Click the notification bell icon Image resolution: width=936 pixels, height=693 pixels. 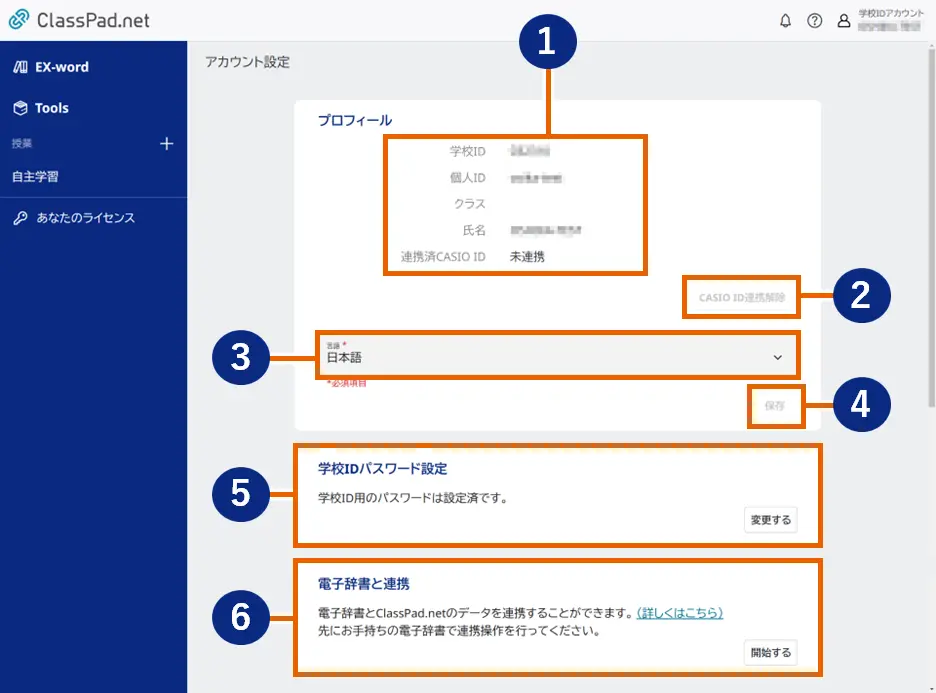point(786,20)
